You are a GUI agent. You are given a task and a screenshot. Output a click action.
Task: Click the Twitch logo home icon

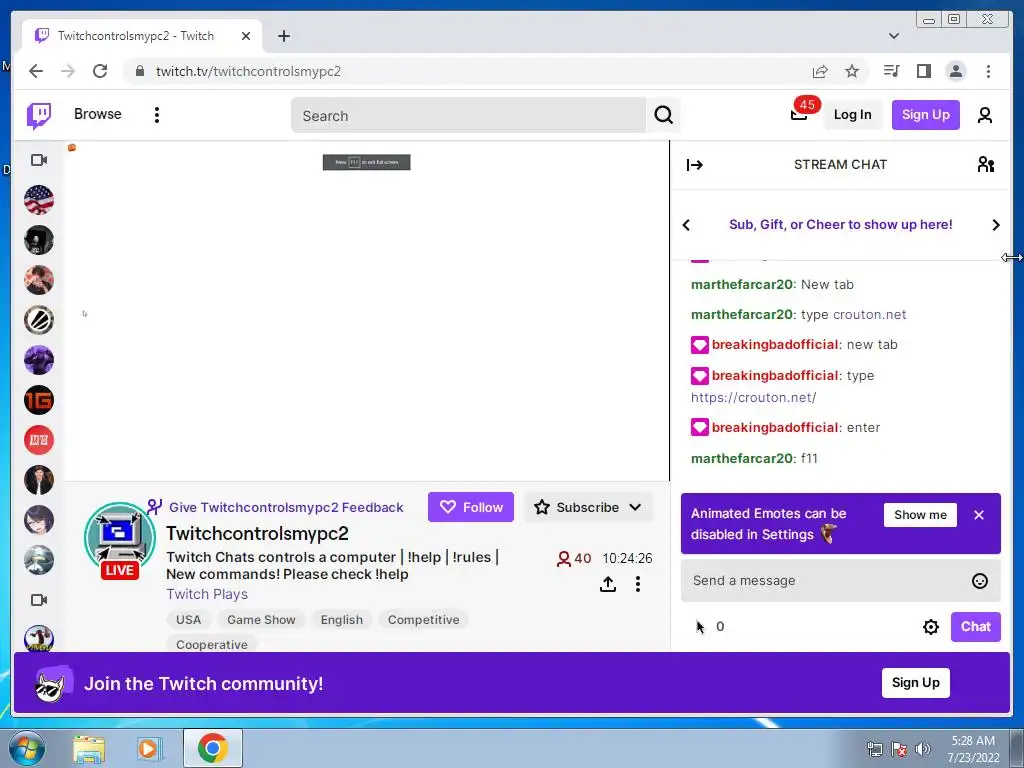click(x=39, y=116)
